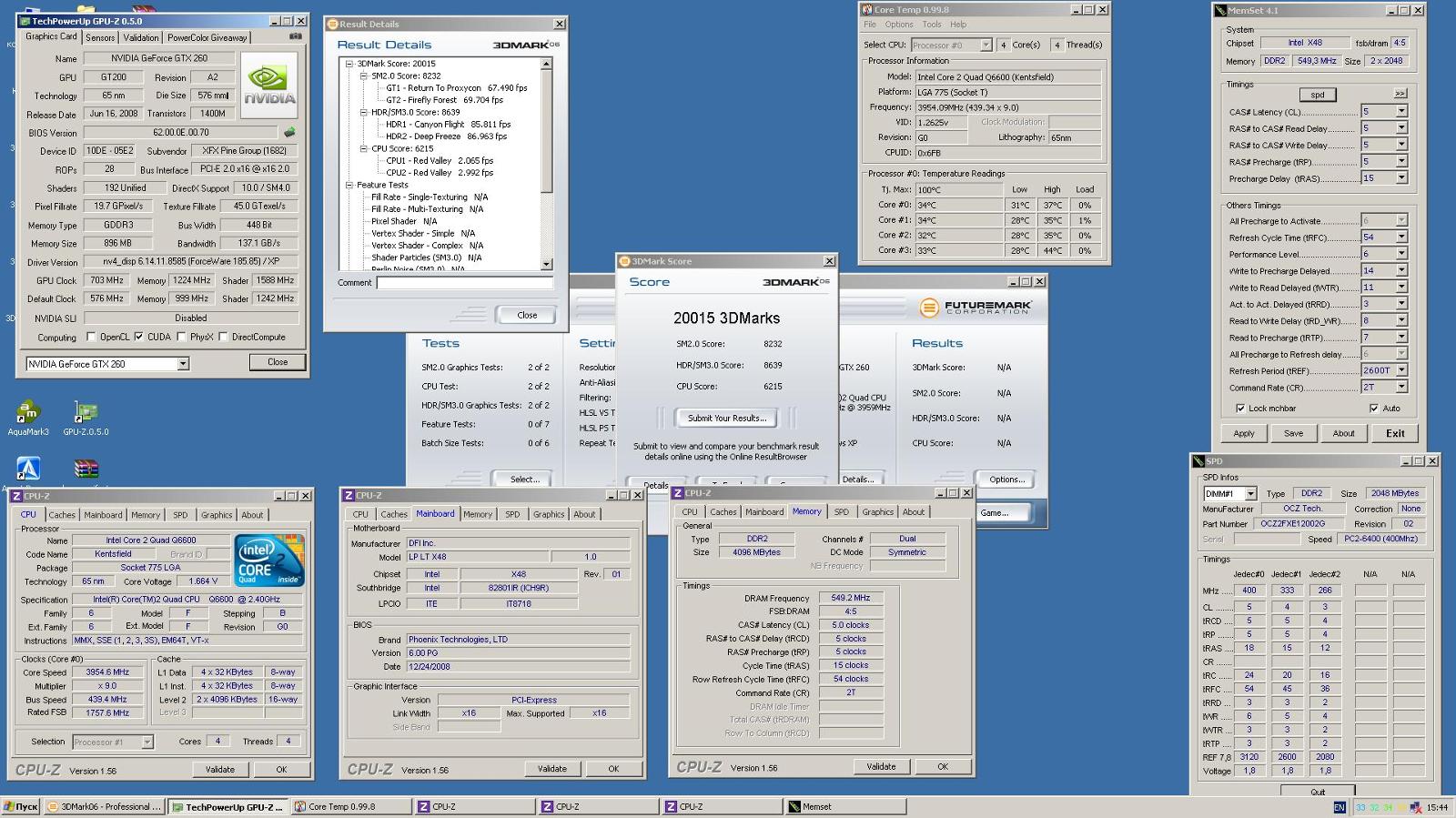The width and height of the screenshot is (1456, 818).
Task: Click the EN language indicator in tray
Action: tap(1340, 807)
